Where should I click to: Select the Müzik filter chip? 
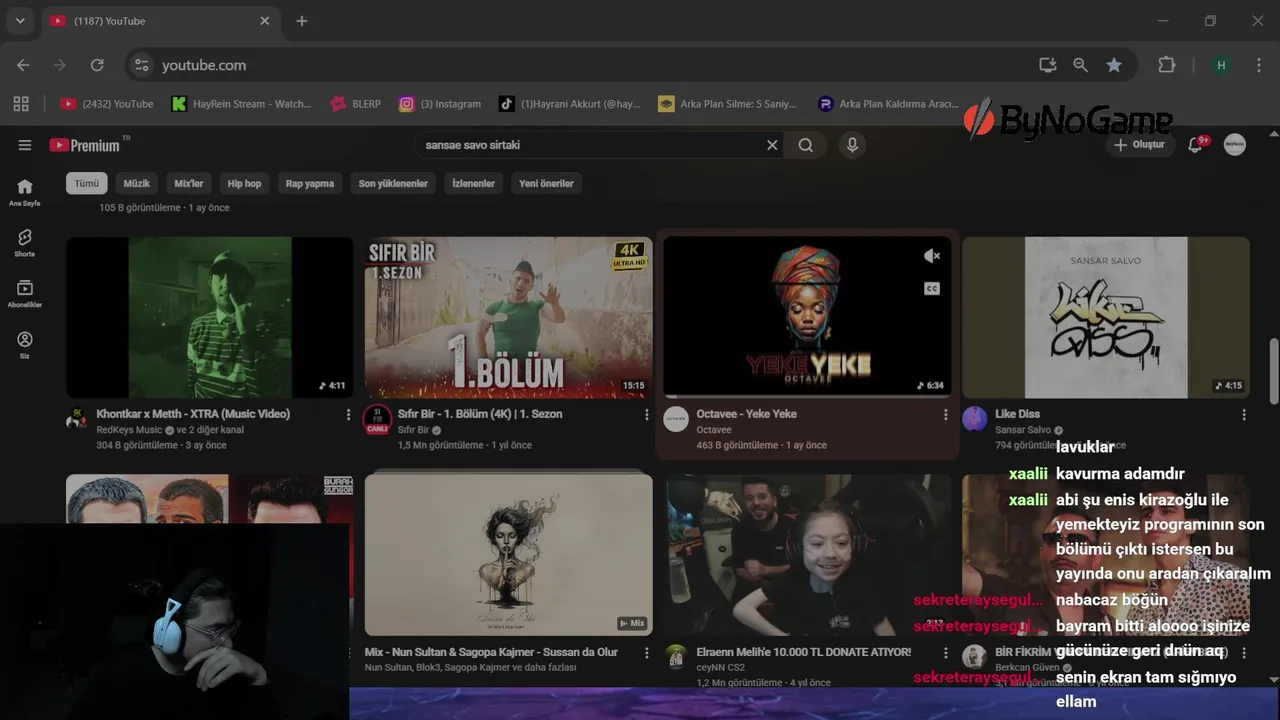136,183
